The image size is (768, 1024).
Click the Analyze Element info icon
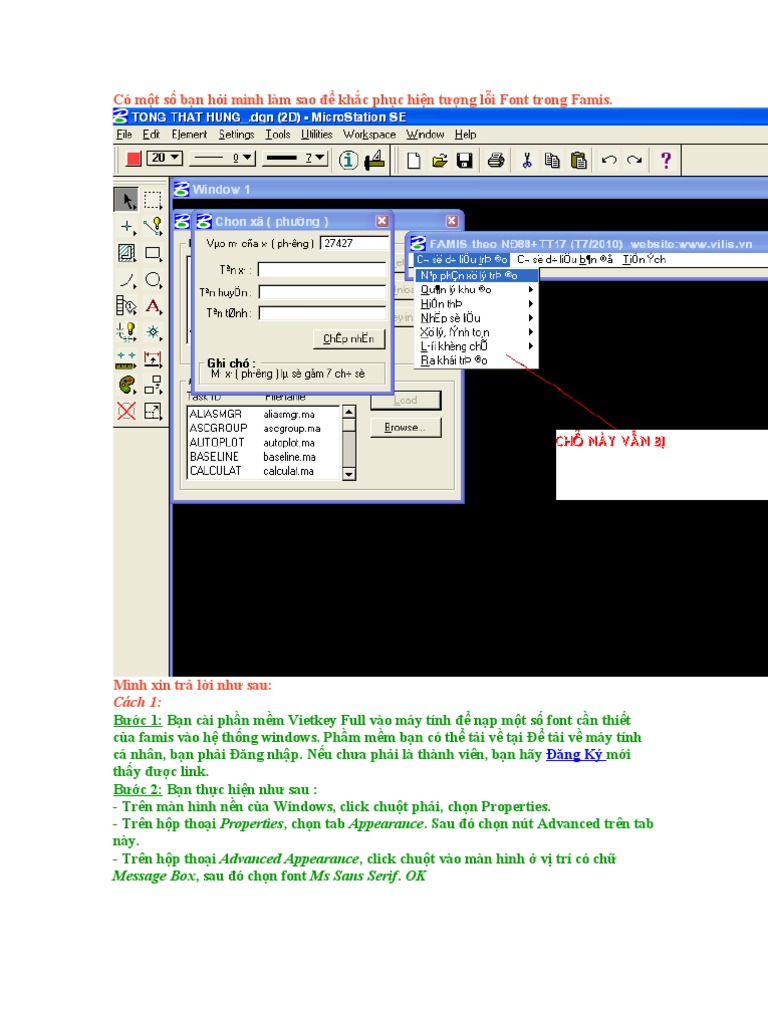pos(348,160)
